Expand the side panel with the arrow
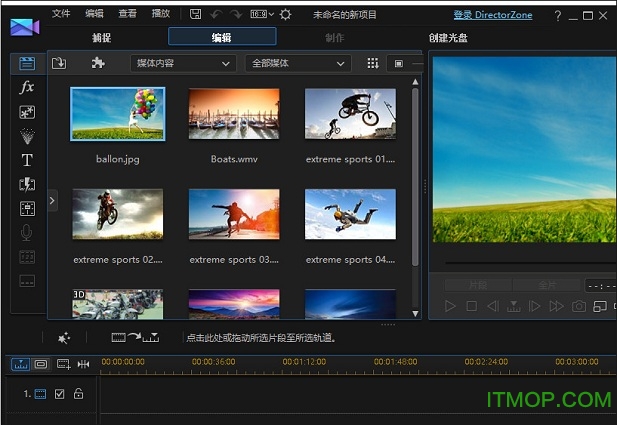The height and width of the screenshot is (425, 617). click(52, 201)
